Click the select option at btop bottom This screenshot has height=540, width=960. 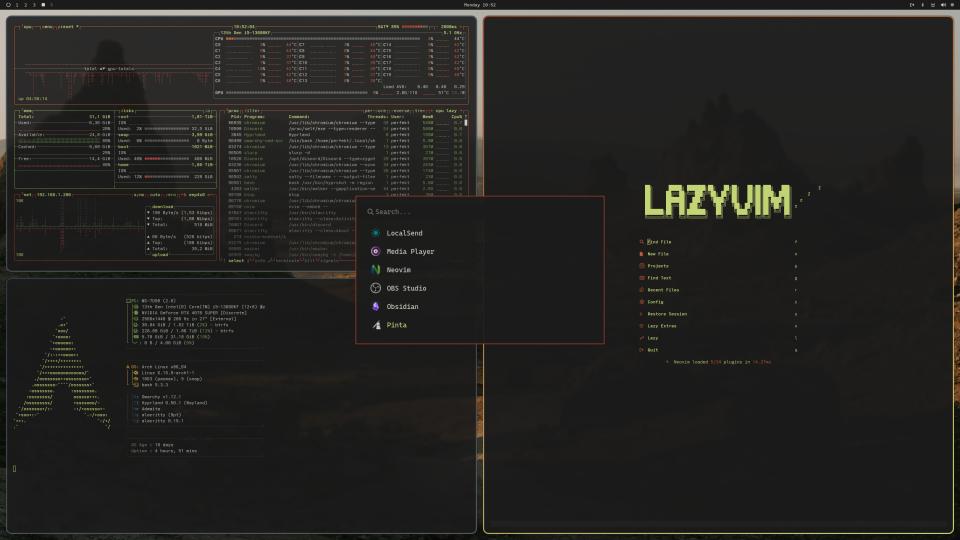236,261
